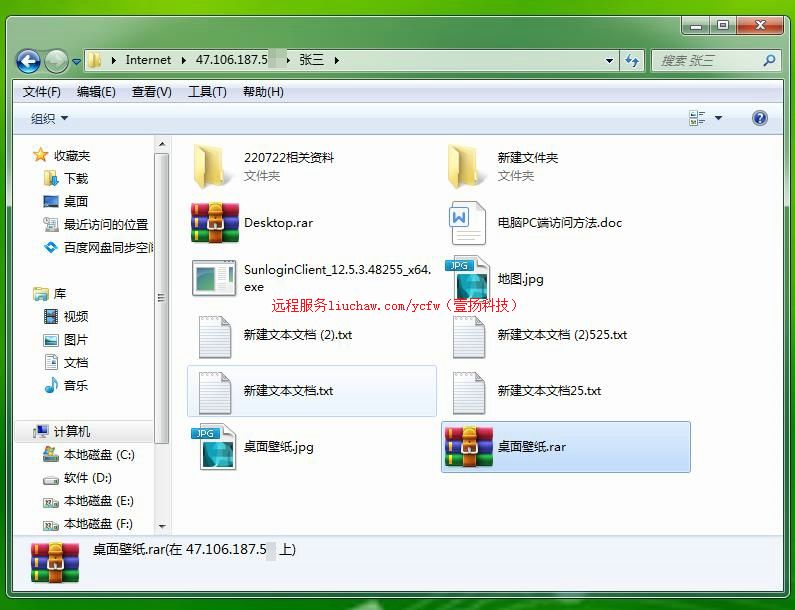Open the Desktop.rar archive icon
795x610 pixels.
coord(215,223)
